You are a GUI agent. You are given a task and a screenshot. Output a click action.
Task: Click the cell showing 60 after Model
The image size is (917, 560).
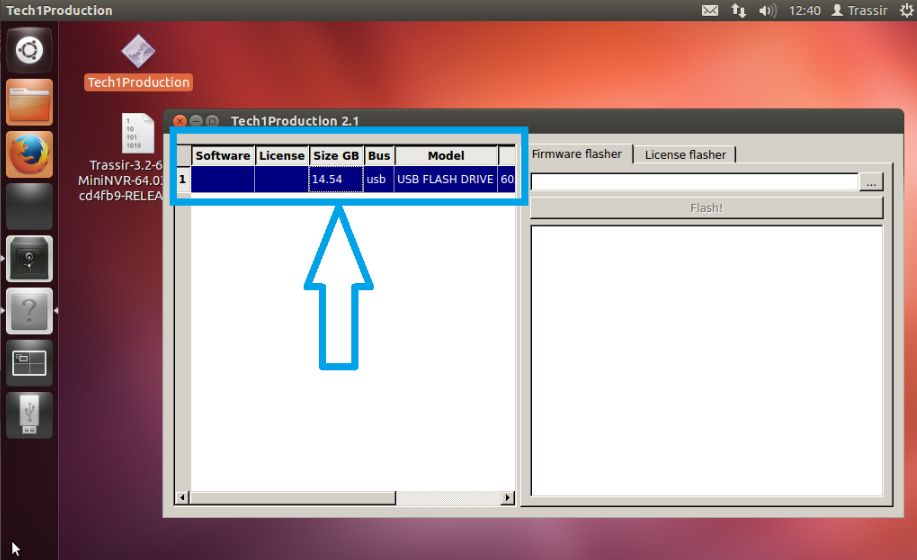click(x=507, y=179)
